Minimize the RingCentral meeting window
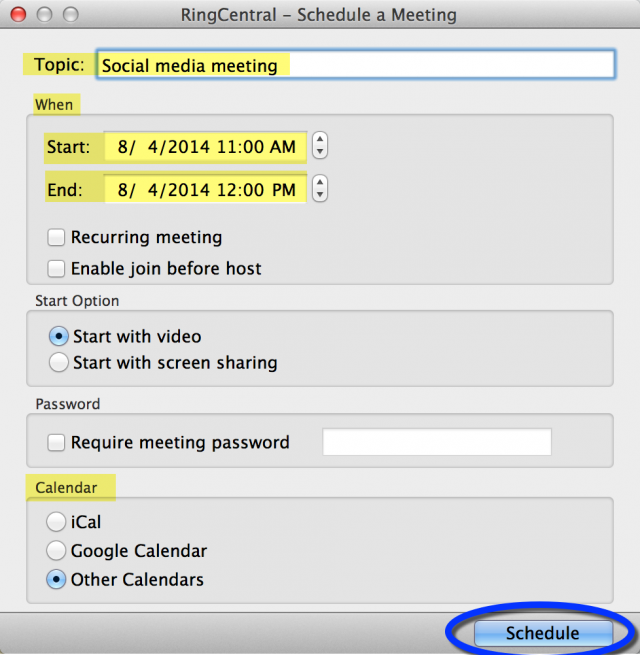This screenshot has width=640, height=655. (x=45, y=15)
